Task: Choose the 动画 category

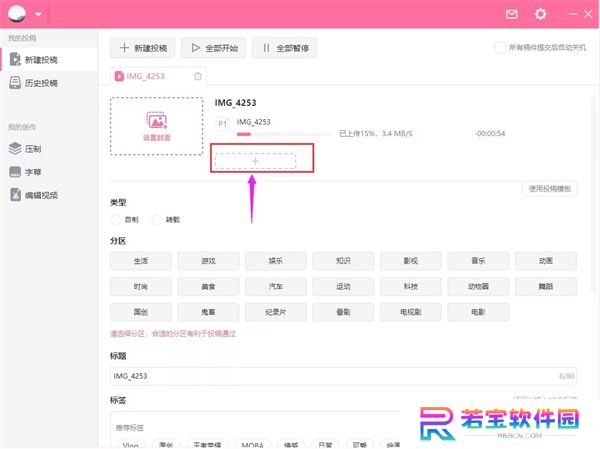Action: coord(546,261)
